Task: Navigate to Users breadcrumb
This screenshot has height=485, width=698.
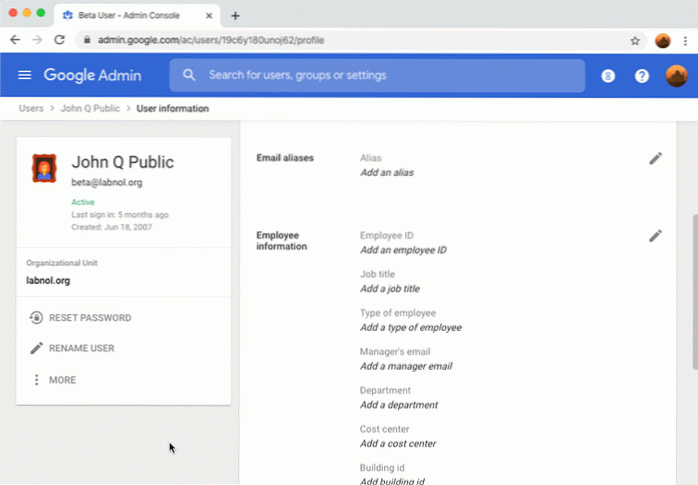Action: coord(31,108)
